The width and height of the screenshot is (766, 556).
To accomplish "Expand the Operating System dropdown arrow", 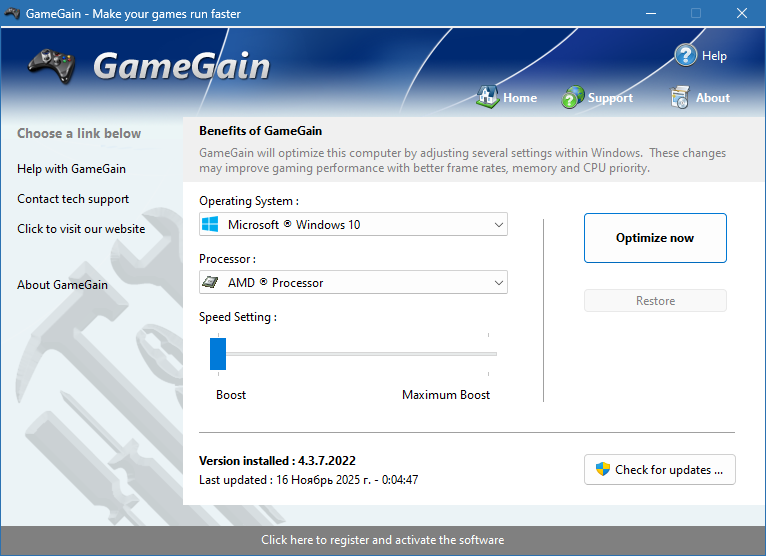I will coord(498,225).
